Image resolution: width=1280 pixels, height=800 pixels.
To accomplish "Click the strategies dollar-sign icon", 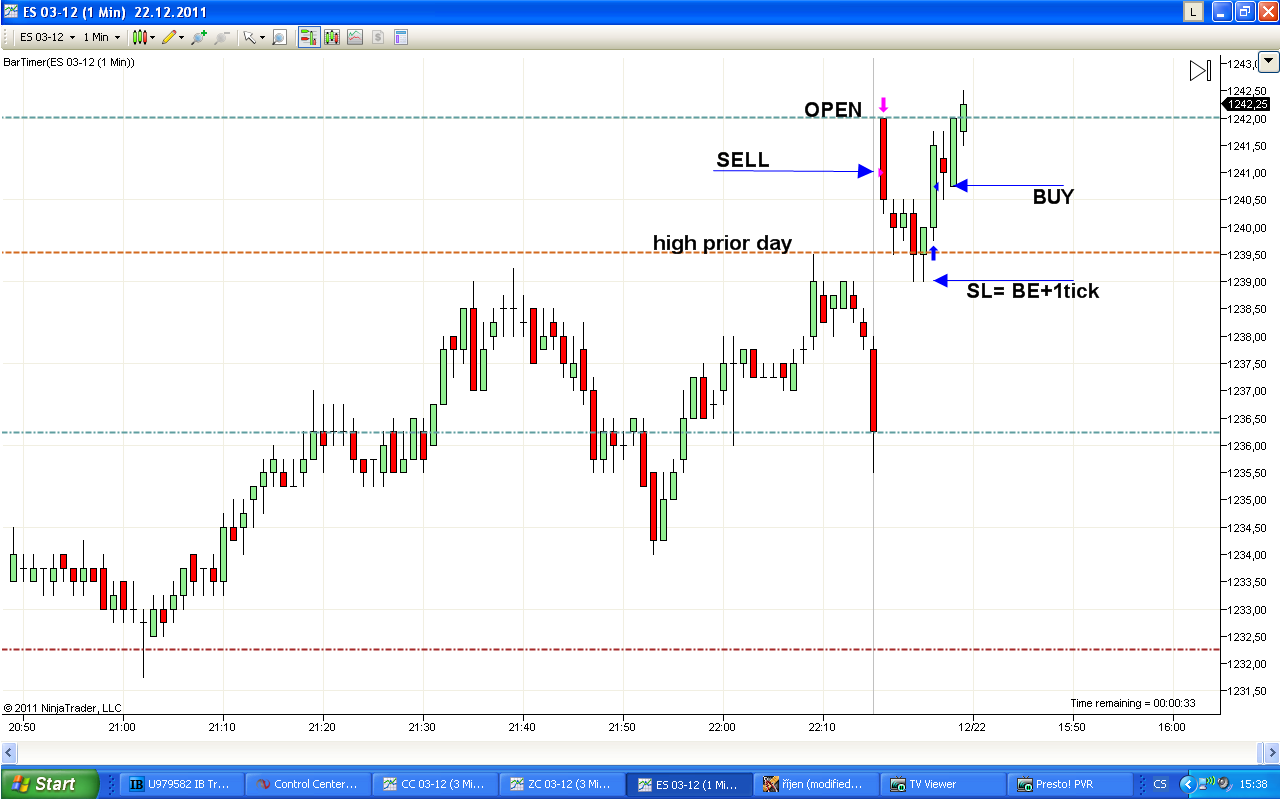I will click(x=378, y=37).
